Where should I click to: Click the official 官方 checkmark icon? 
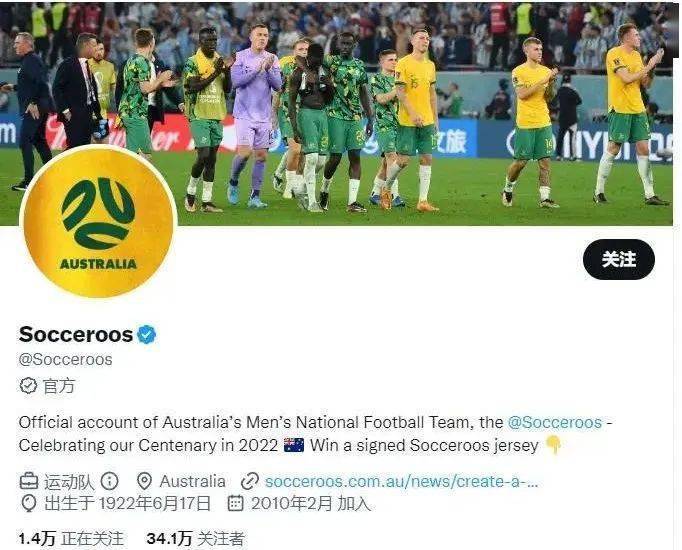(x=29, y=385)
